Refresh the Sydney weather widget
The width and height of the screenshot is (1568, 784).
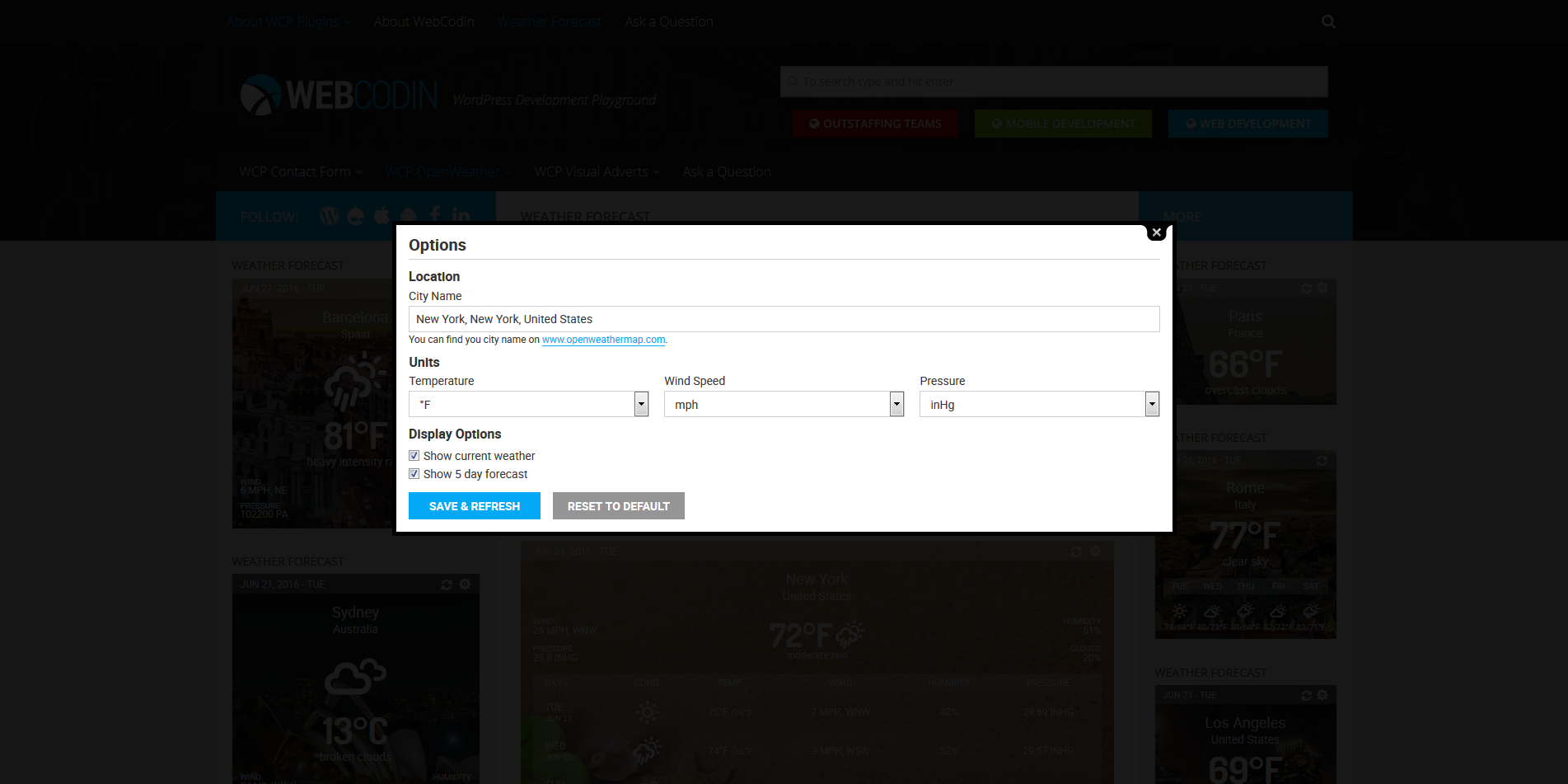tap(447, 584)
